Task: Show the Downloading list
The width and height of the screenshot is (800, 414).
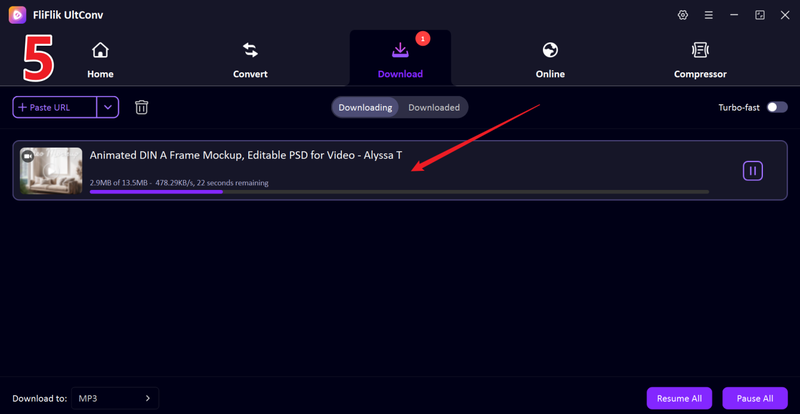Action: pyautogui.click(x=365, y=107)
